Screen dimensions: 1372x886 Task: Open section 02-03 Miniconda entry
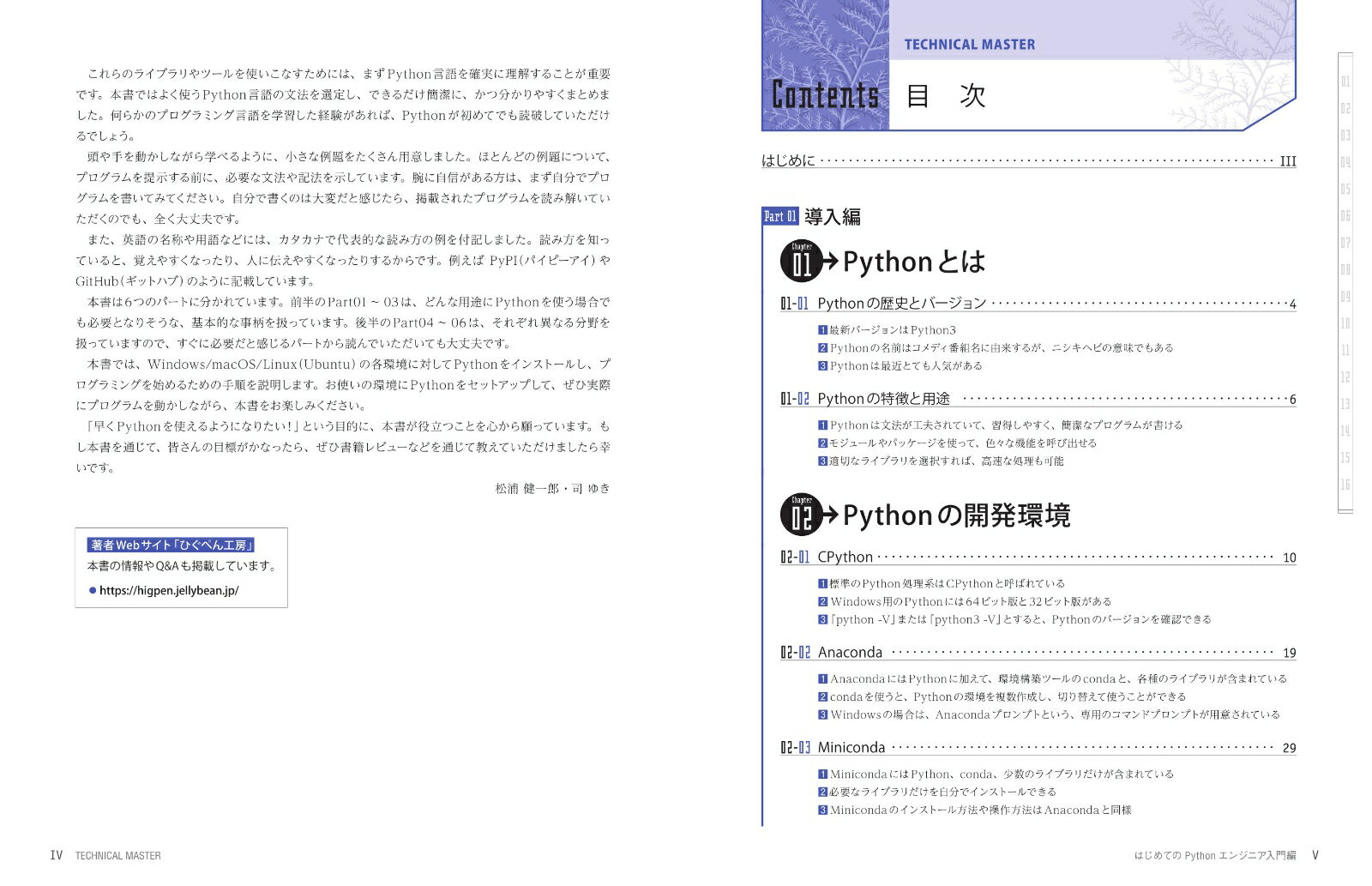pyautogui.click(x=851, y=748)
